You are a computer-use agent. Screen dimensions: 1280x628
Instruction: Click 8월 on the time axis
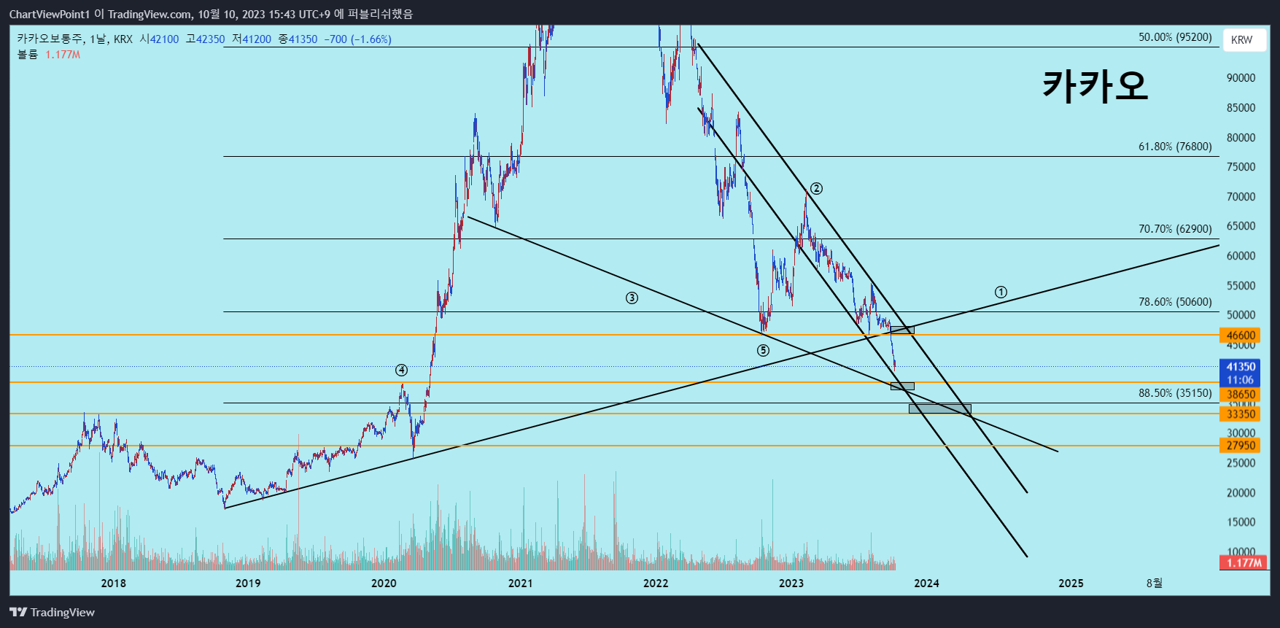(x=1155, y=583)
